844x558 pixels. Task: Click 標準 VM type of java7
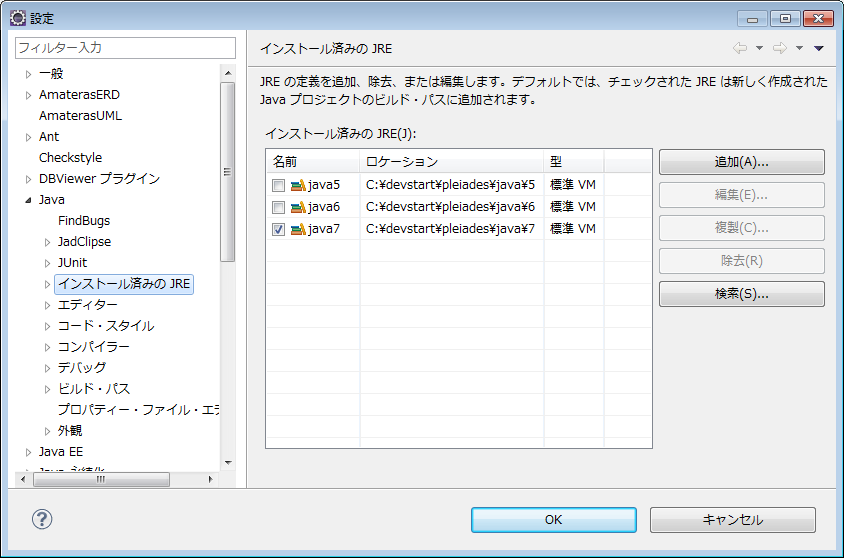(x=573, y=229)
